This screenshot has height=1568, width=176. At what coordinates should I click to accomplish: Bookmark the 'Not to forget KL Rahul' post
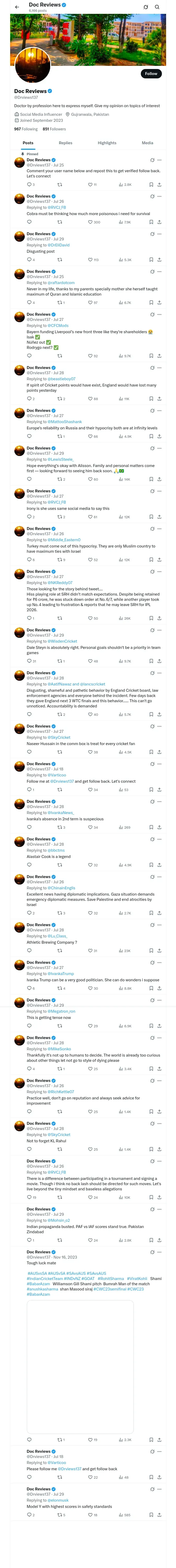click(151, 1149)
